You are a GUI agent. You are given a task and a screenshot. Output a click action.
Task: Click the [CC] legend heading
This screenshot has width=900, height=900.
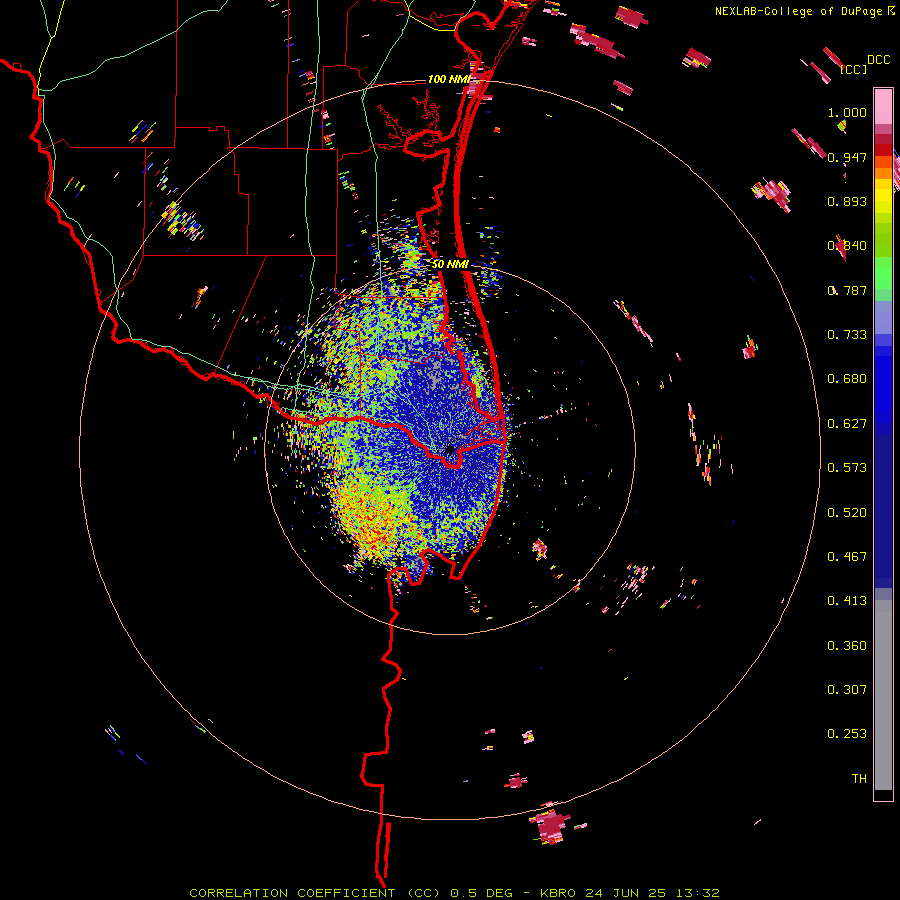(854, 69)
